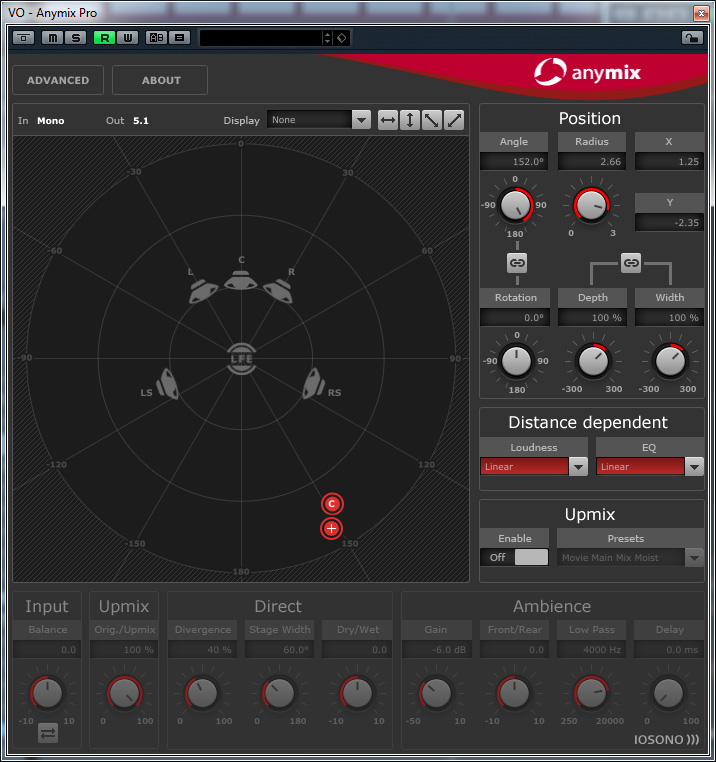Toggle the Read automation R button
Image resolution: width=716 pixels, height=762 pixels.
click(x=104, y=38)
